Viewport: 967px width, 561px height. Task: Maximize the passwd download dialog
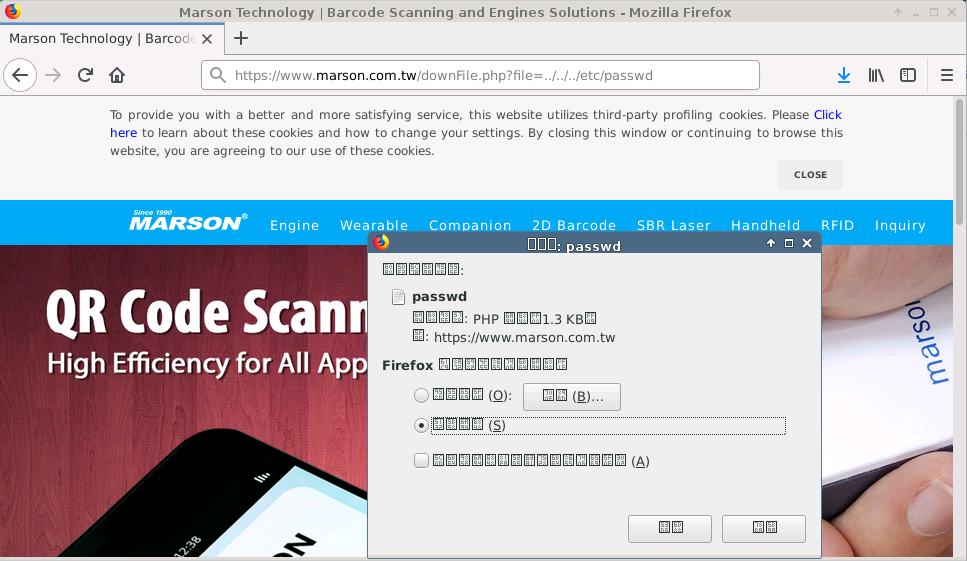click(789, 243)
